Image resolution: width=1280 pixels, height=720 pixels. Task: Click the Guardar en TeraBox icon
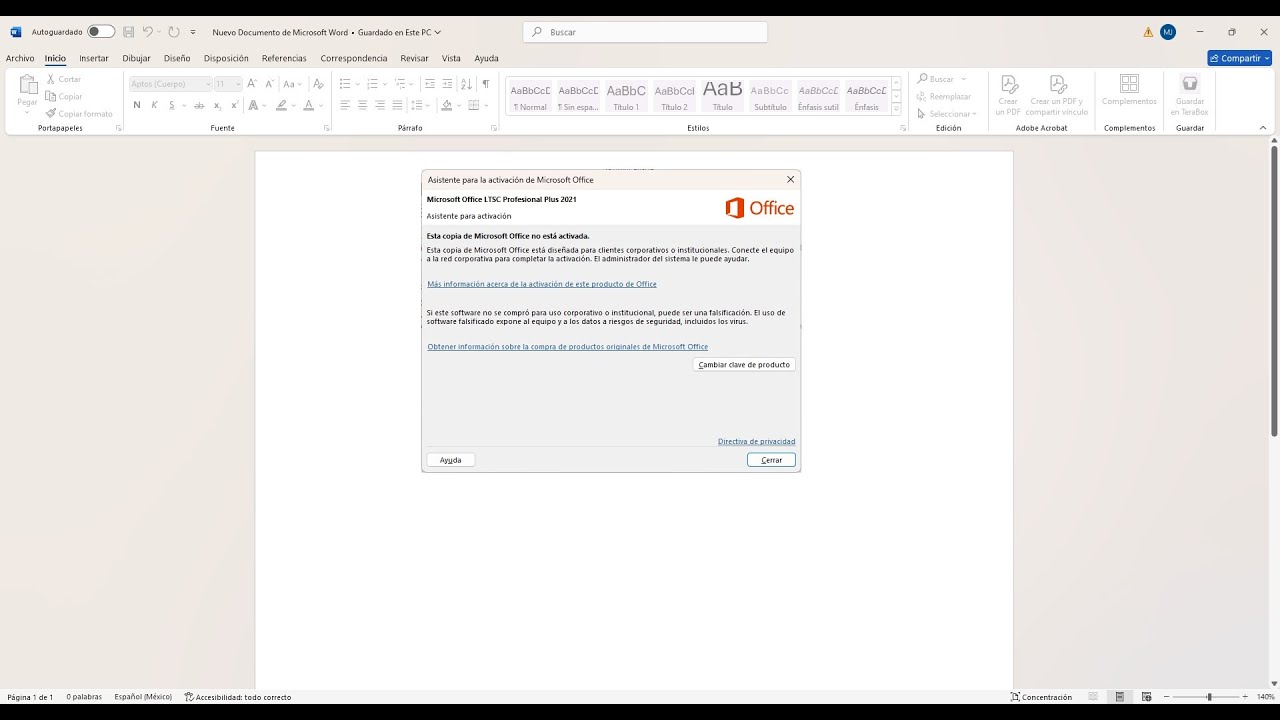point(1190,84)
